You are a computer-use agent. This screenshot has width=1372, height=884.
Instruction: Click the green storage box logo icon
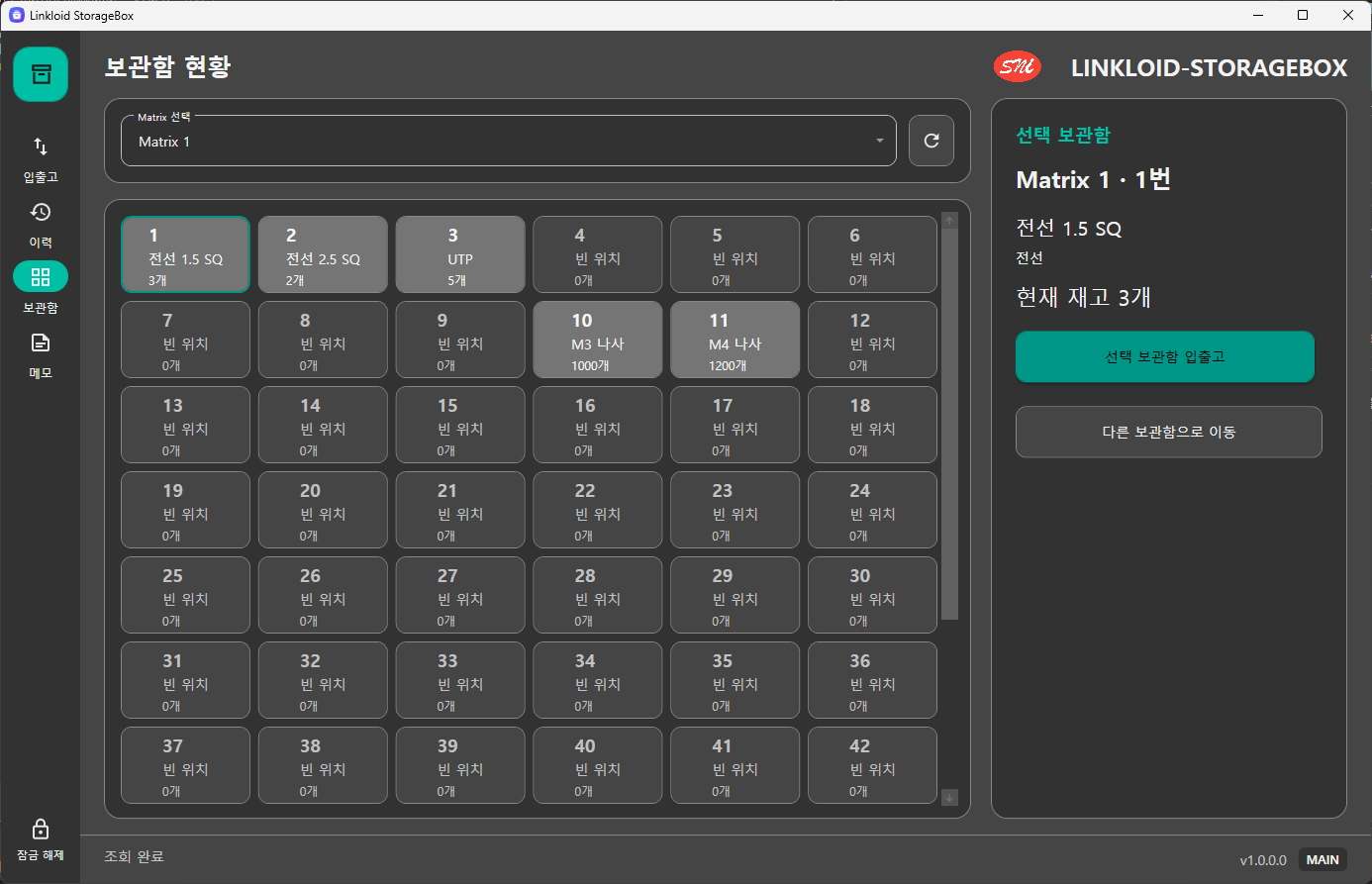pyautogui.click(x=41, y=74)
